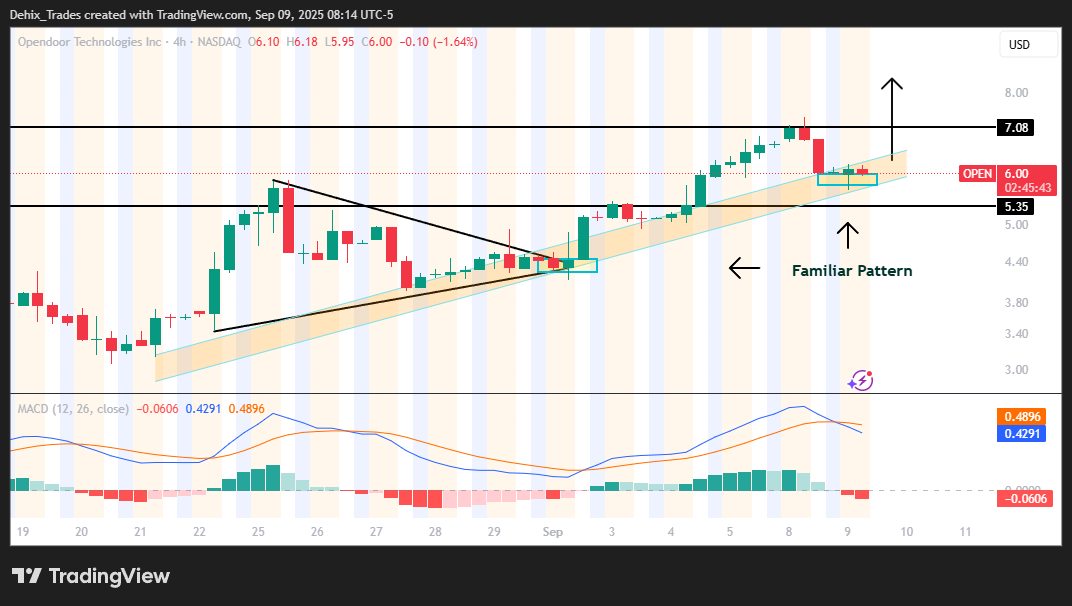This screenshot has height=606, width=1072.
Task: Click date label 22 on the time axis
Action: pos(199,531)
